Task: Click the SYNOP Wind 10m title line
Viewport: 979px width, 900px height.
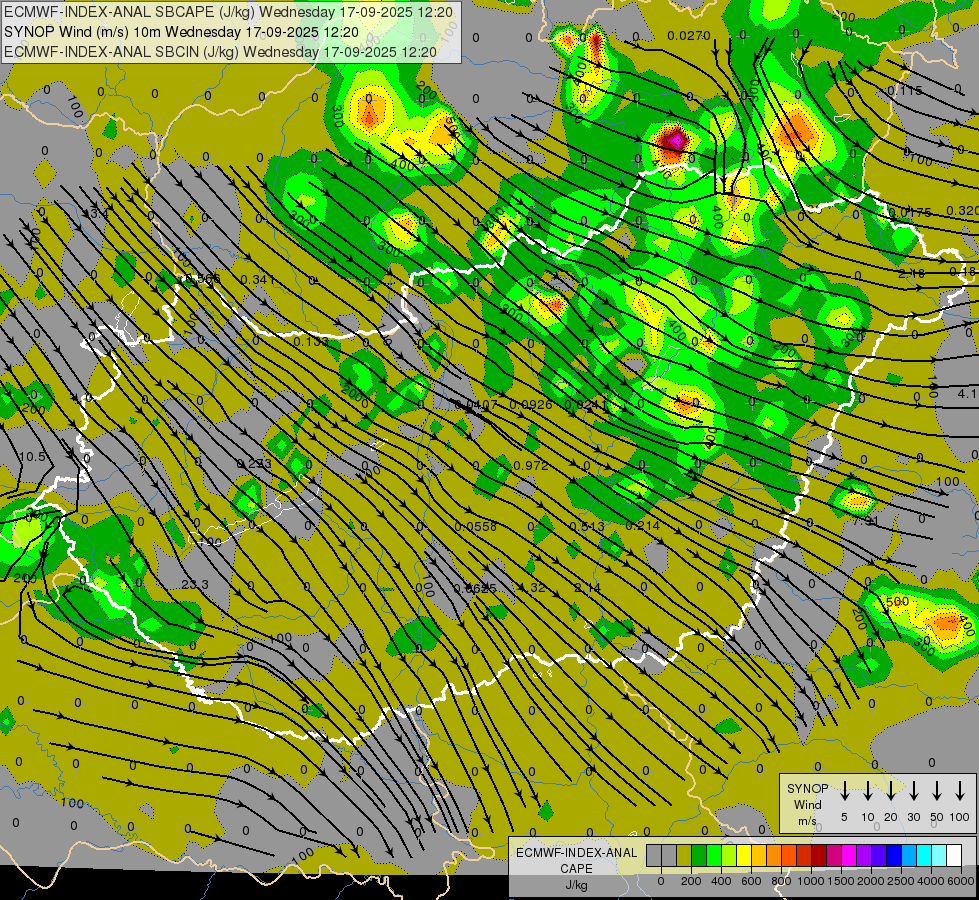Action: click(181, 32)
